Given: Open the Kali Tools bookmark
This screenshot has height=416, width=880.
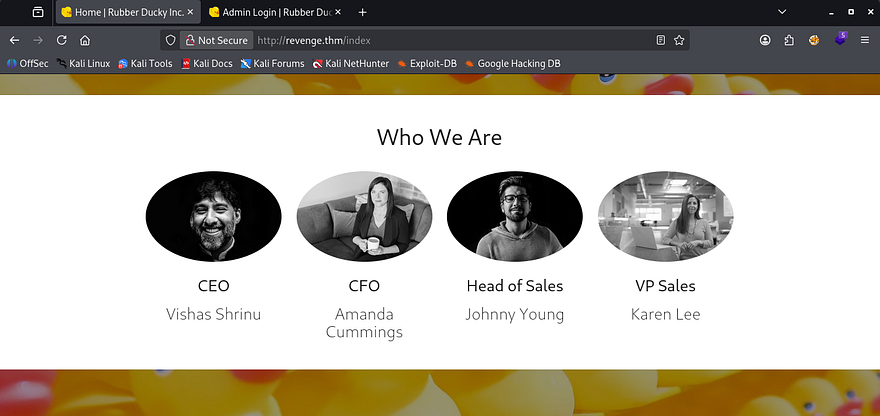Looking at the screenshot, I should tap(145, 63).
